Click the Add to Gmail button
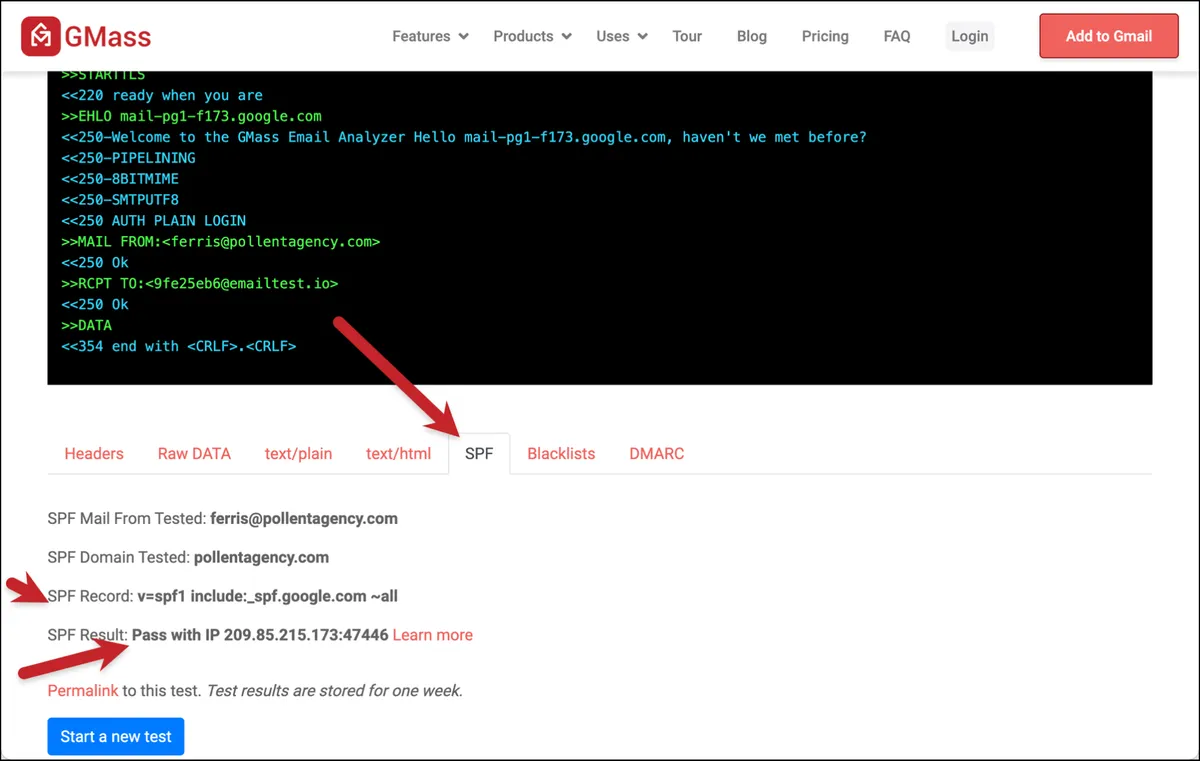 pos(1109,36)
